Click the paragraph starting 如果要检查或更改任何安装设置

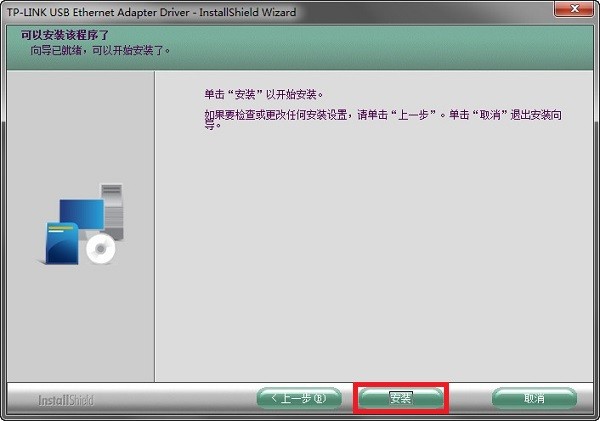tap(383, 119)
